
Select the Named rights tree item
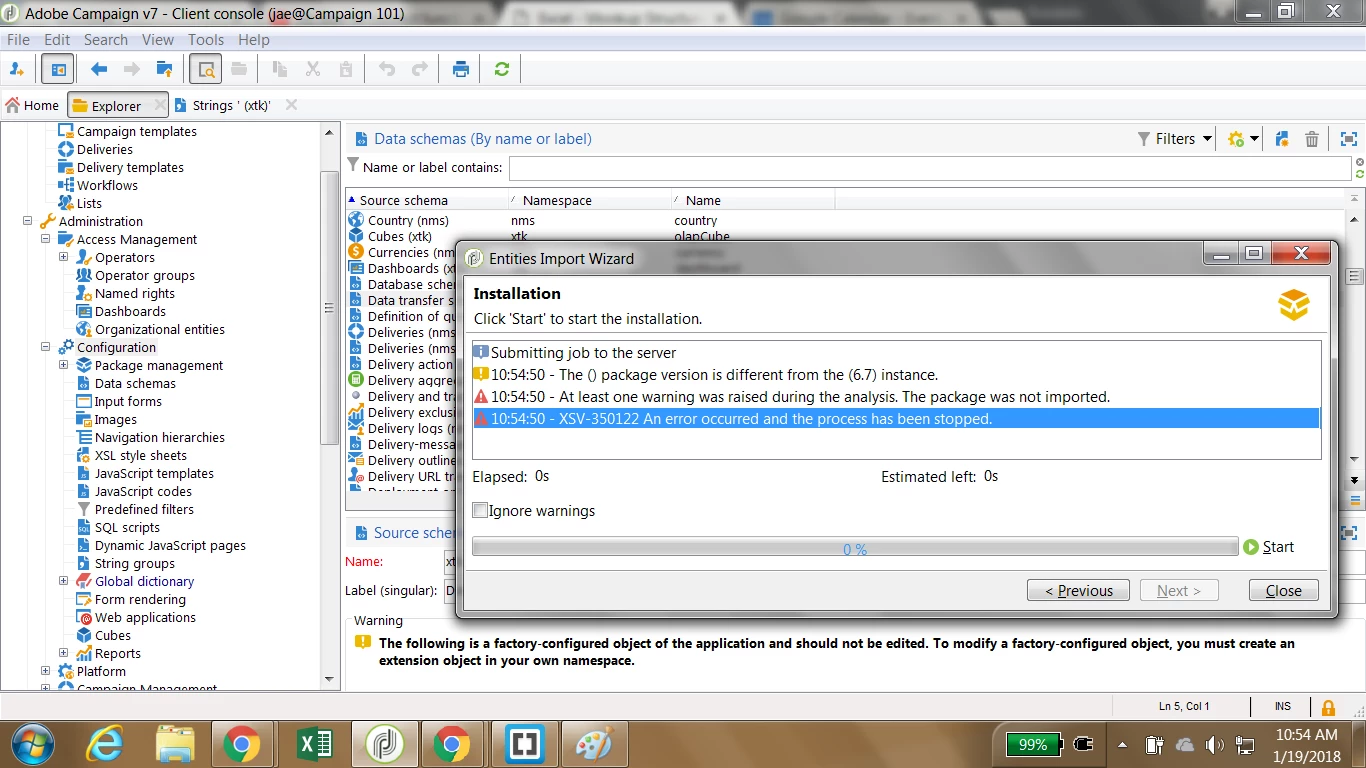click(x=135, y=293)
